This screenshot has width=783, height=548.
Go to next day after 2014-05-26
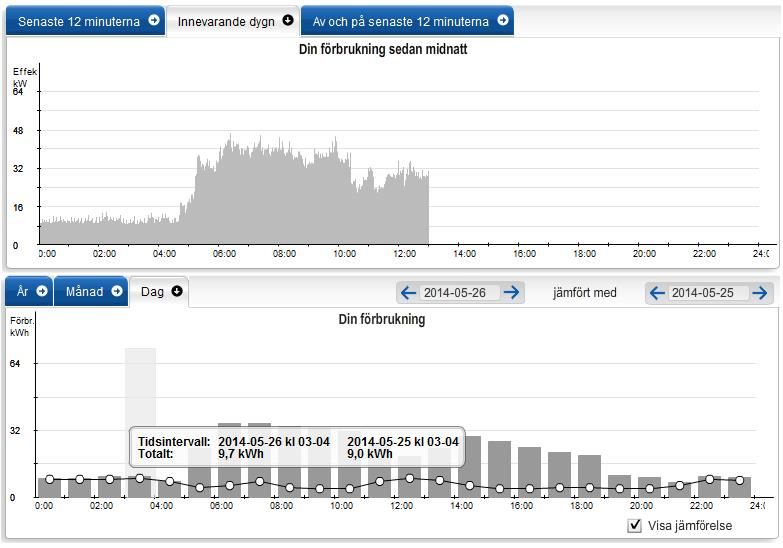pos(511,292)
